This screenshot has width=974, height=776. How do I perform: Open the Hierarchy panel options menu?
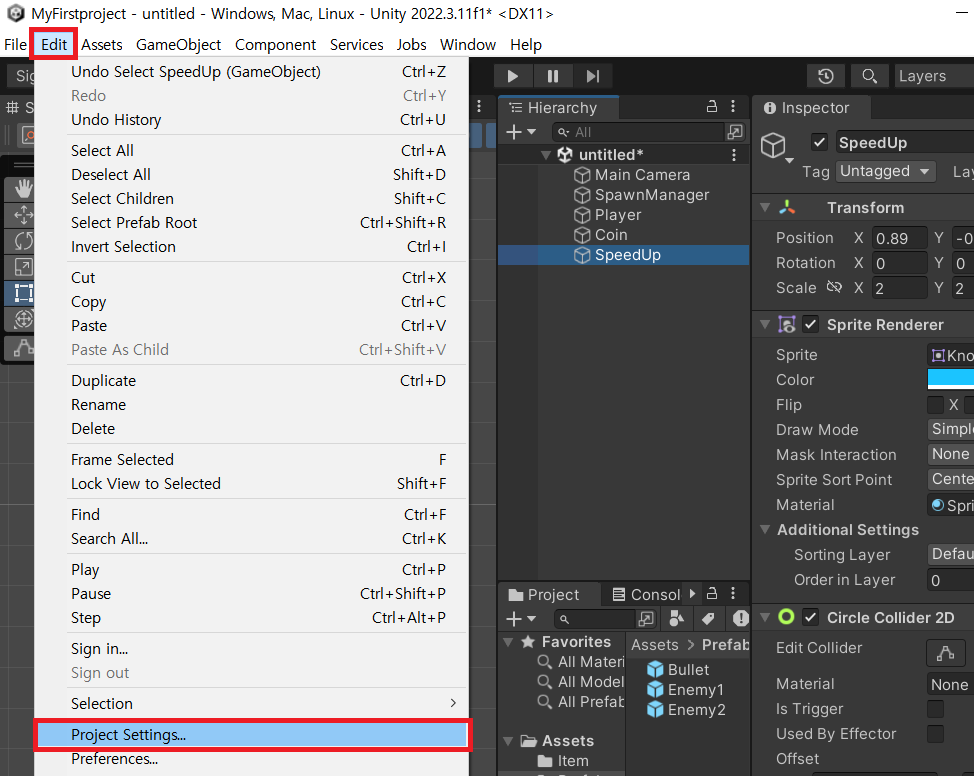733,107
